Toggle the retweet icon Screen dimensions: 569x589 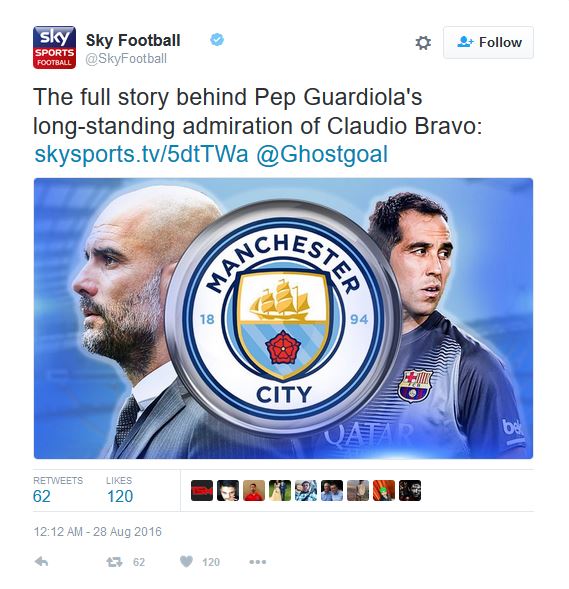pyautogui.click(x=114, y=562)
